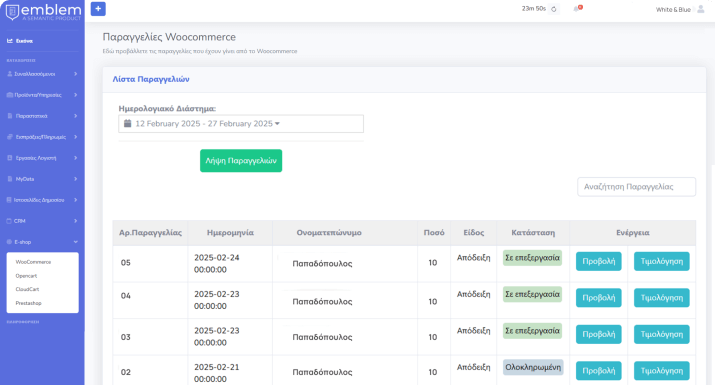Image resolution: width=717 pixels, height=385 pixels.
Task: Select WooCommerce in E-shop submenu
Action: click(x=33, y=262)
